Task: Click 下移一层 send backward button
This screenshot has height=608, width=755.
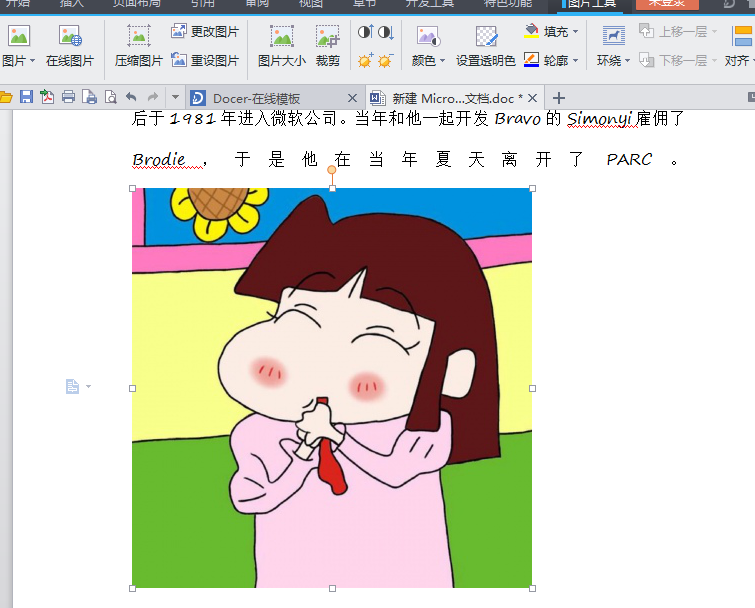Action: [x=673, y=61]
